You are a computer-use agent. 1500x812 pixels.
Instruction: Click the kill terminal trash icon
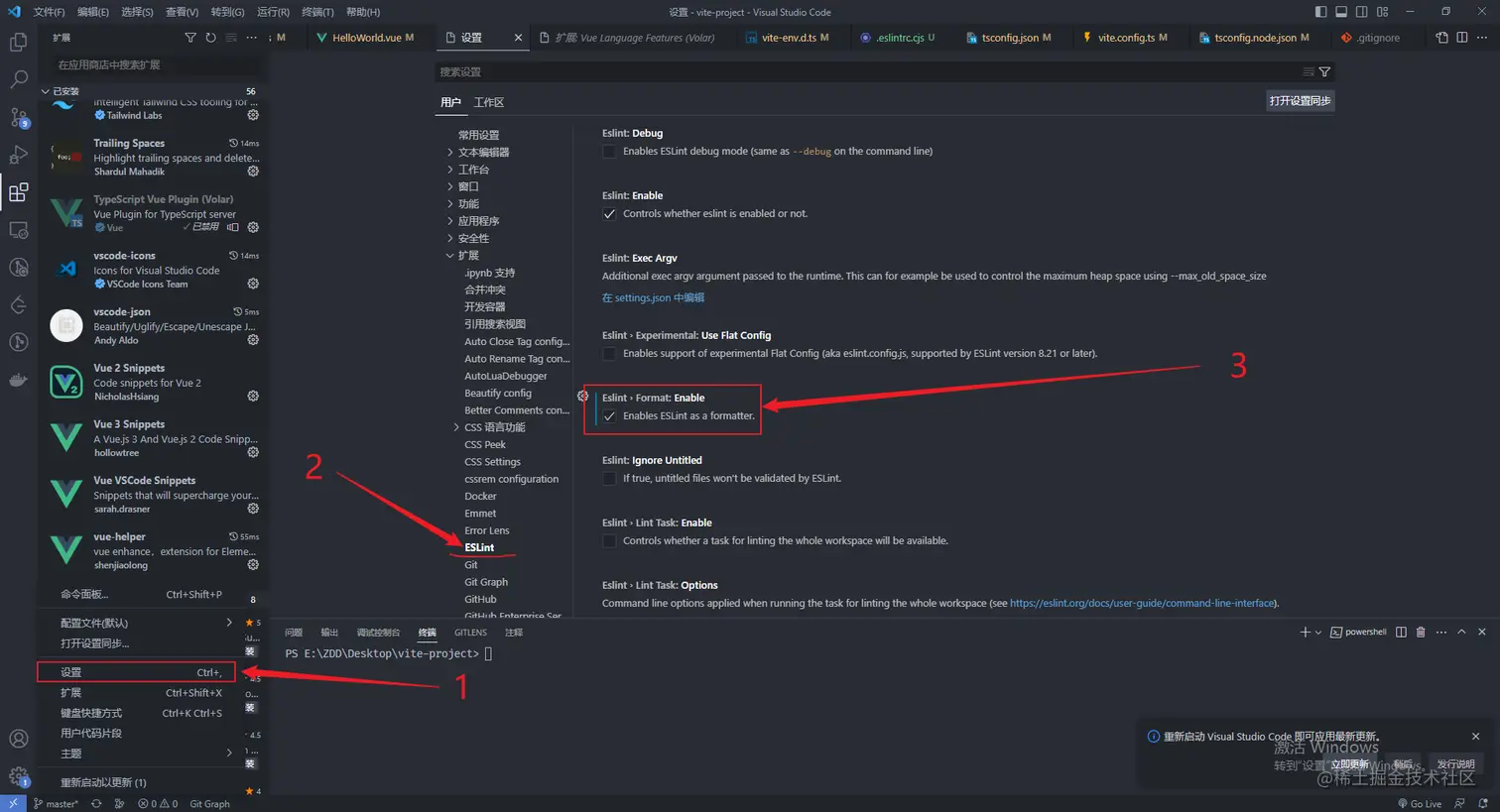(1421, 632)
